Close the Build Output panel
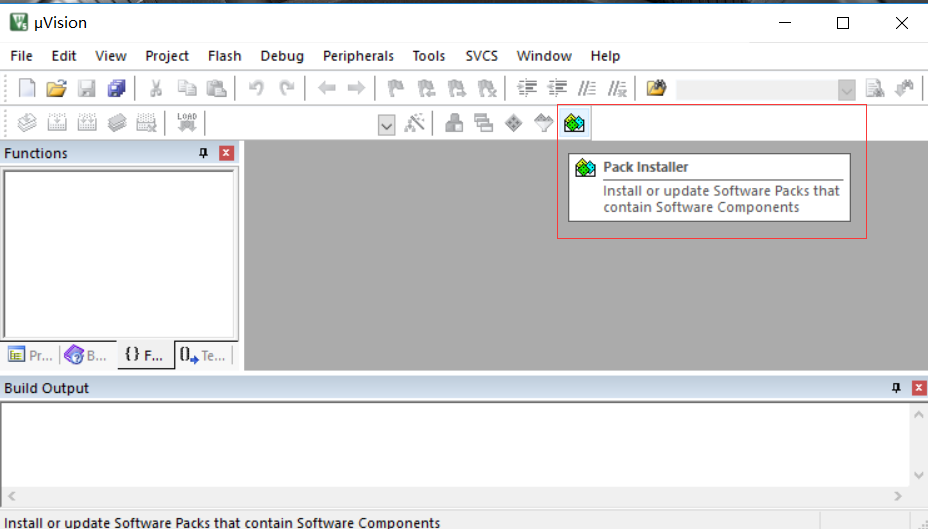Screen dimensions: 928x529 (919, 388)
